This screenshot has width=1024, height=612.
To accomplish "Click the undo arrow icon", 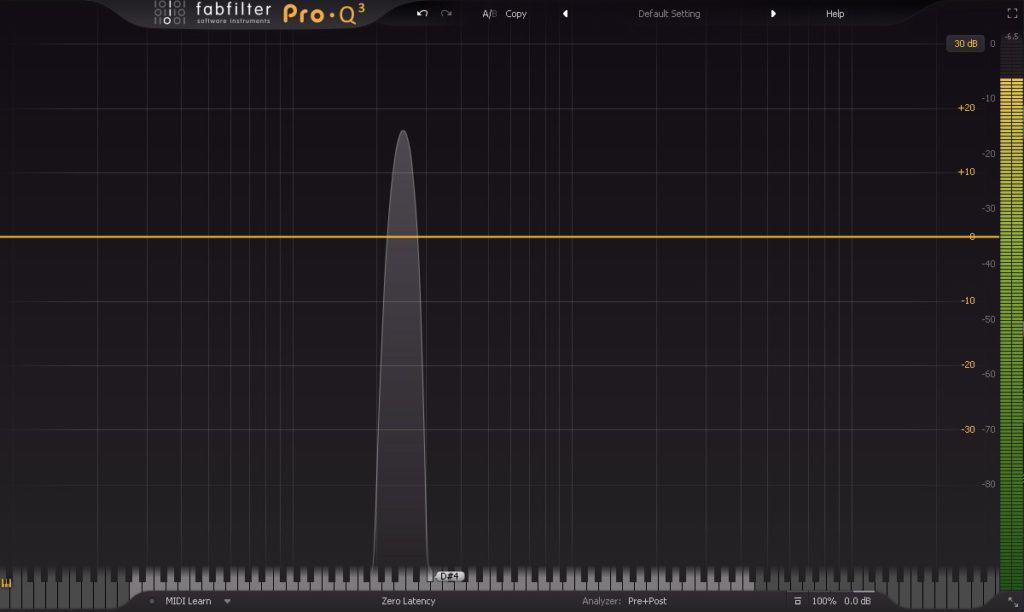I will 422,13.
